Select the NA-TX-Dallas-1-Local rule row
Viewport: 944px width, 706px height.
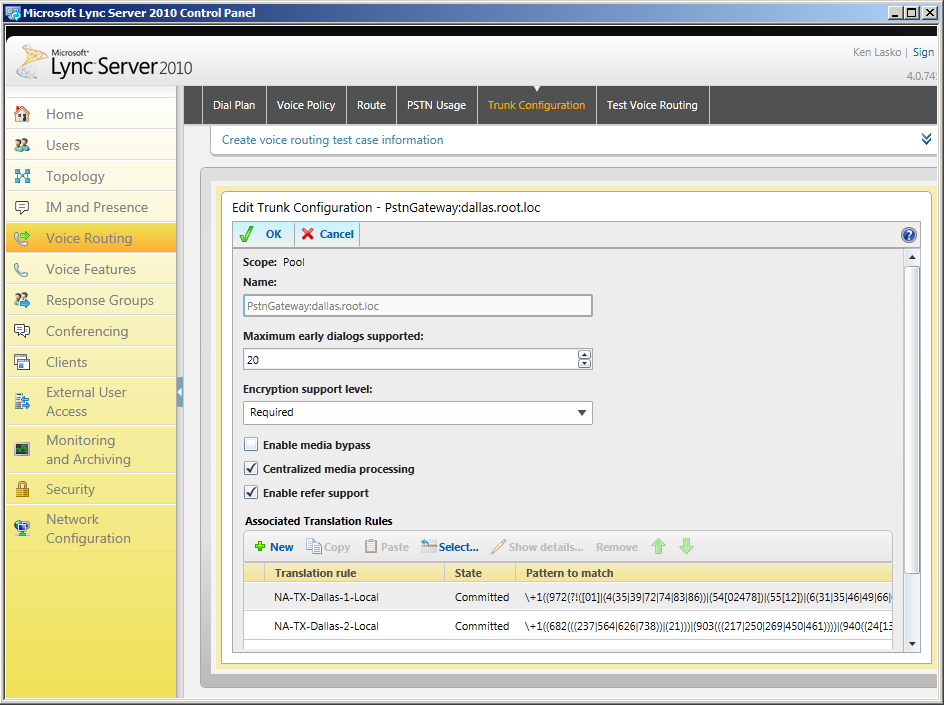coord(568,597)
